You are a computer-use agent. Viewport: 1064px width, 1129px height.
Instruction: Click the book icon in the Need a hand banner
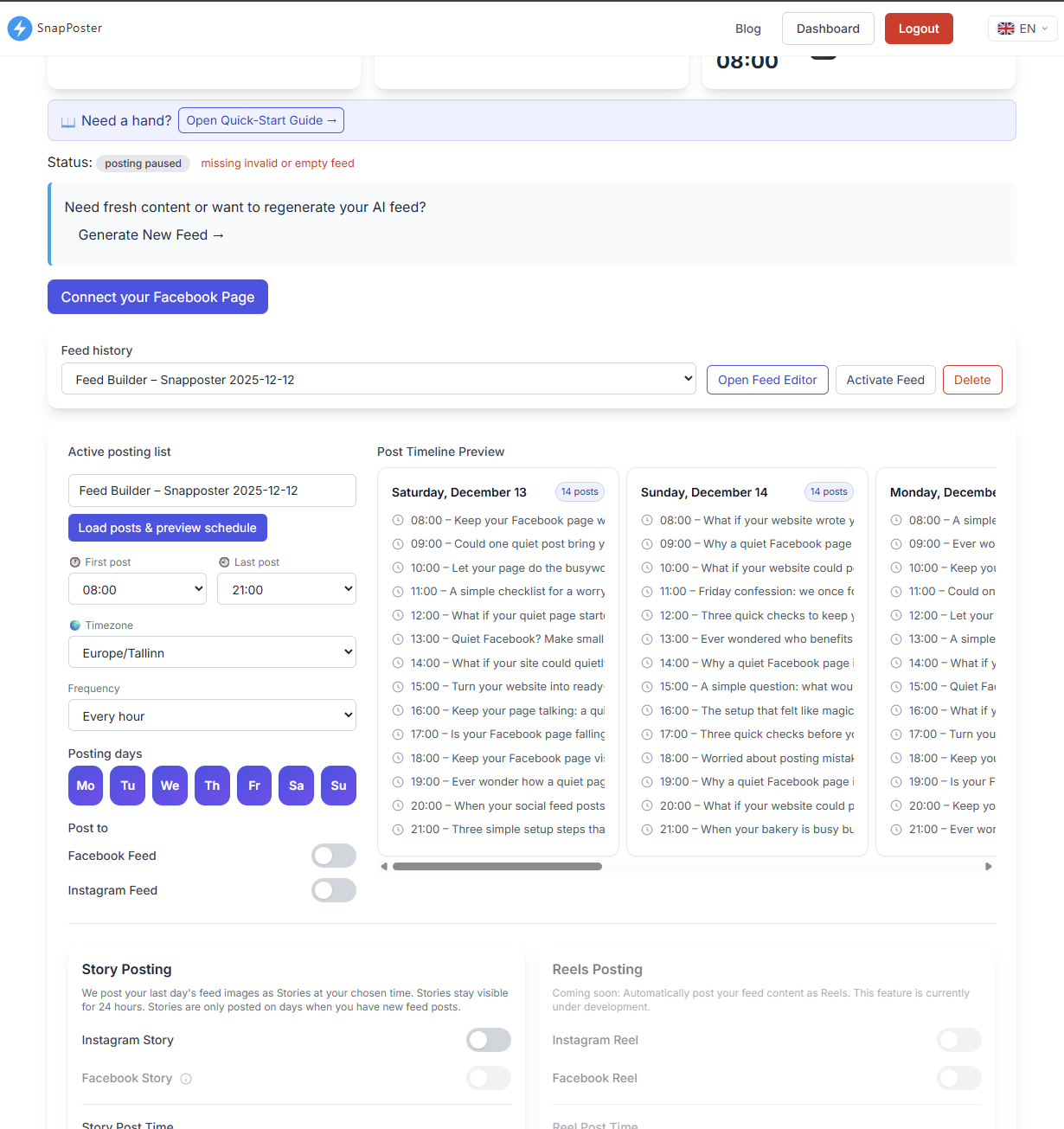pos(67,120)
